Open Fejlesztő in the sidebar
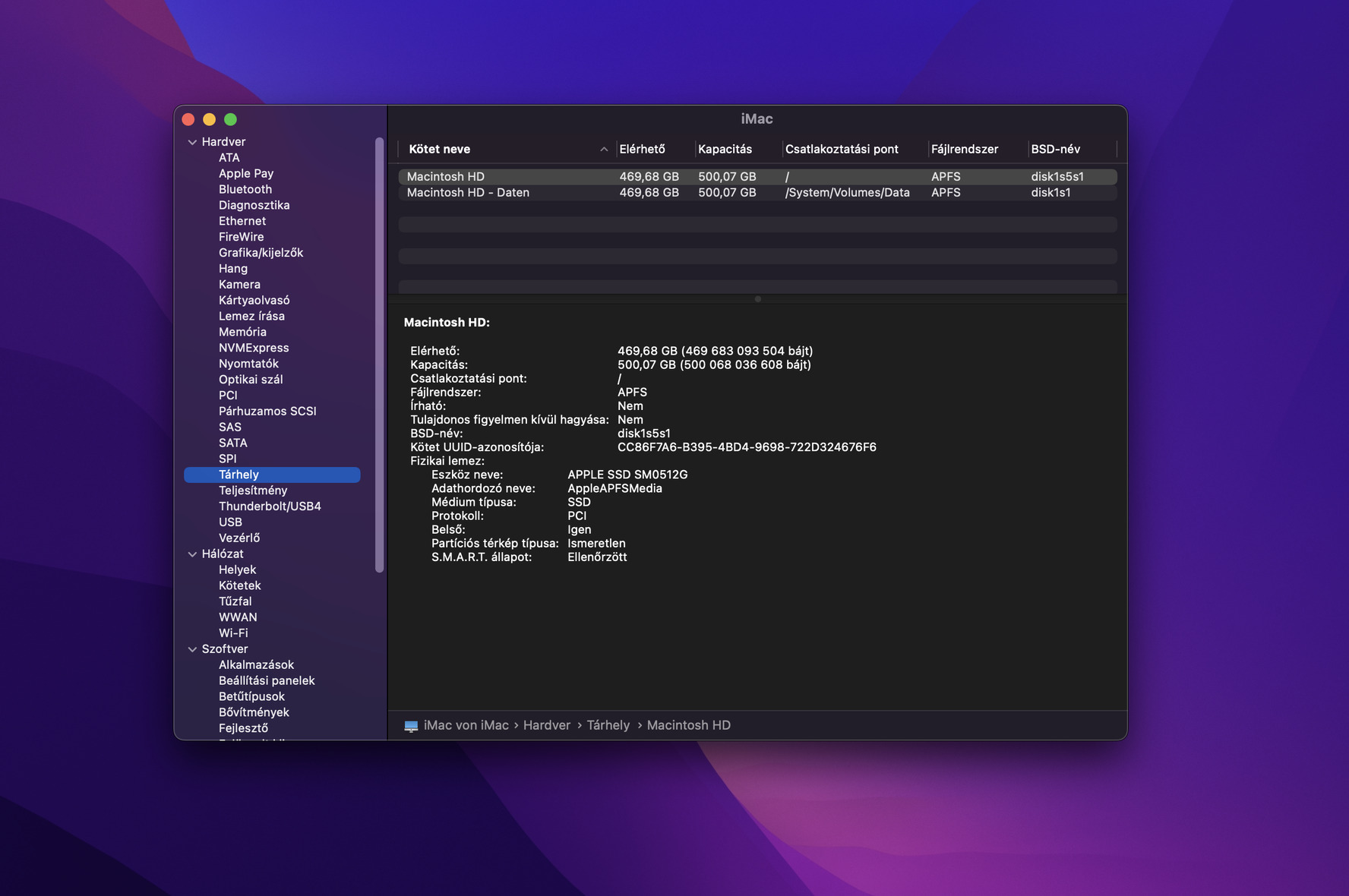The width and height of the screenshot is (1349, 896). coord(244,729)
